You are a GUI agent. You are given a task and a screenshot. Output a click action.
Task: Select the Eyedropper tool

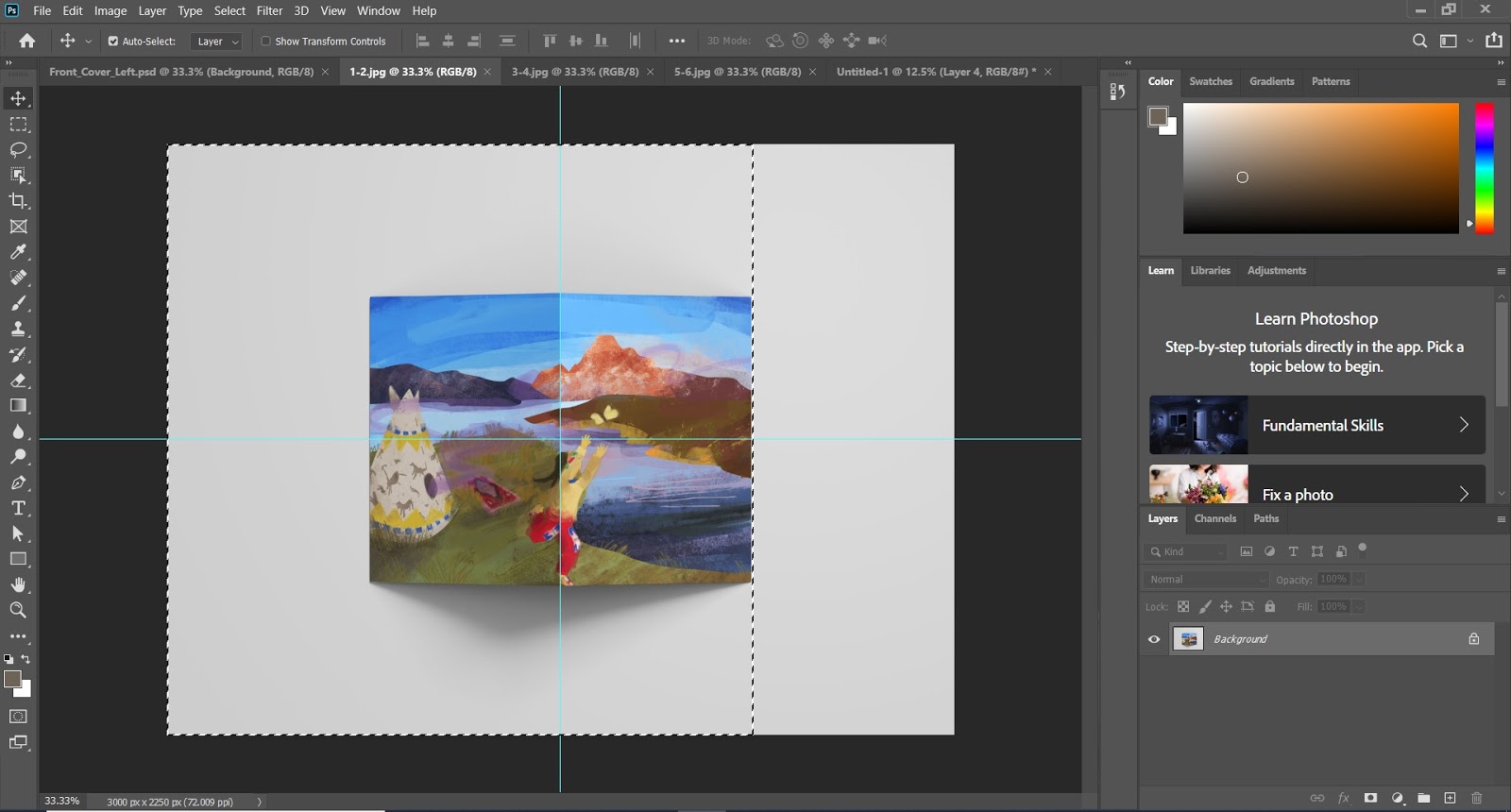(x=18, y=252)
